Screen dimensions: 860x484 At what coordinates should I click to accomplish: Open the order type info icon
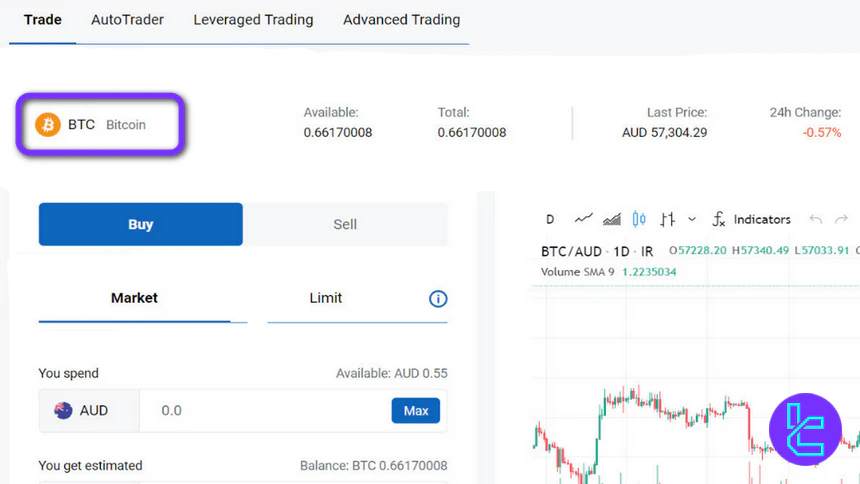pos(438,299)
